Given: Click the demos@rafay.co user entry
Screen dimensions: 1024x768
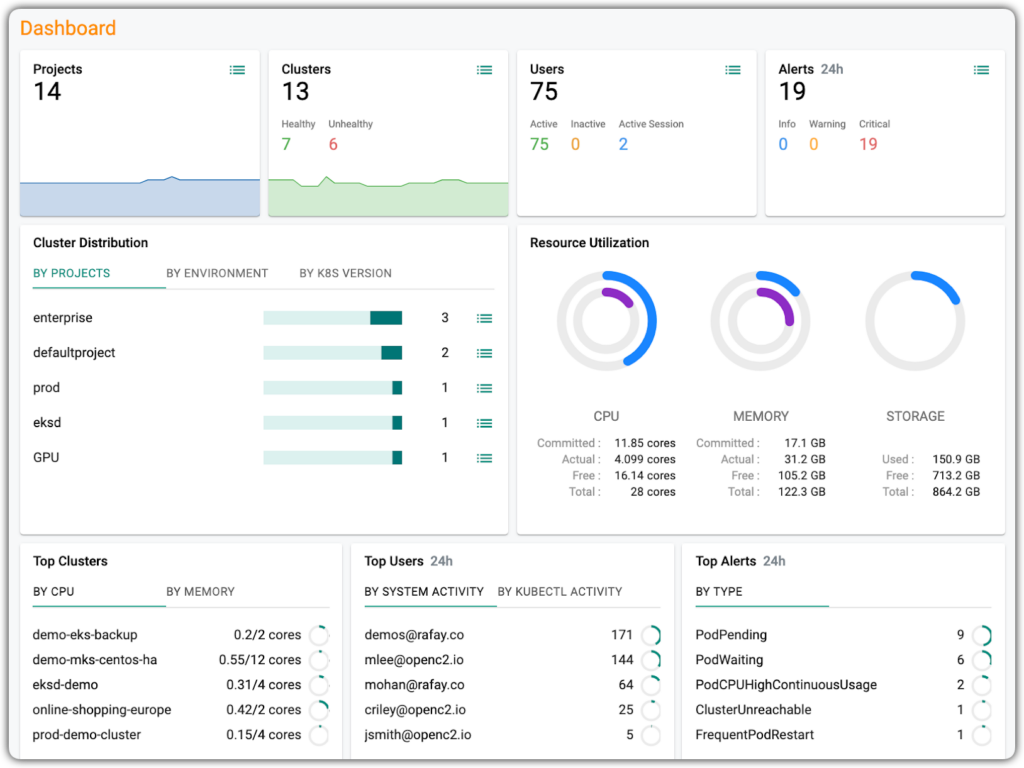Looking at the screenshot, I should [414, 635].
